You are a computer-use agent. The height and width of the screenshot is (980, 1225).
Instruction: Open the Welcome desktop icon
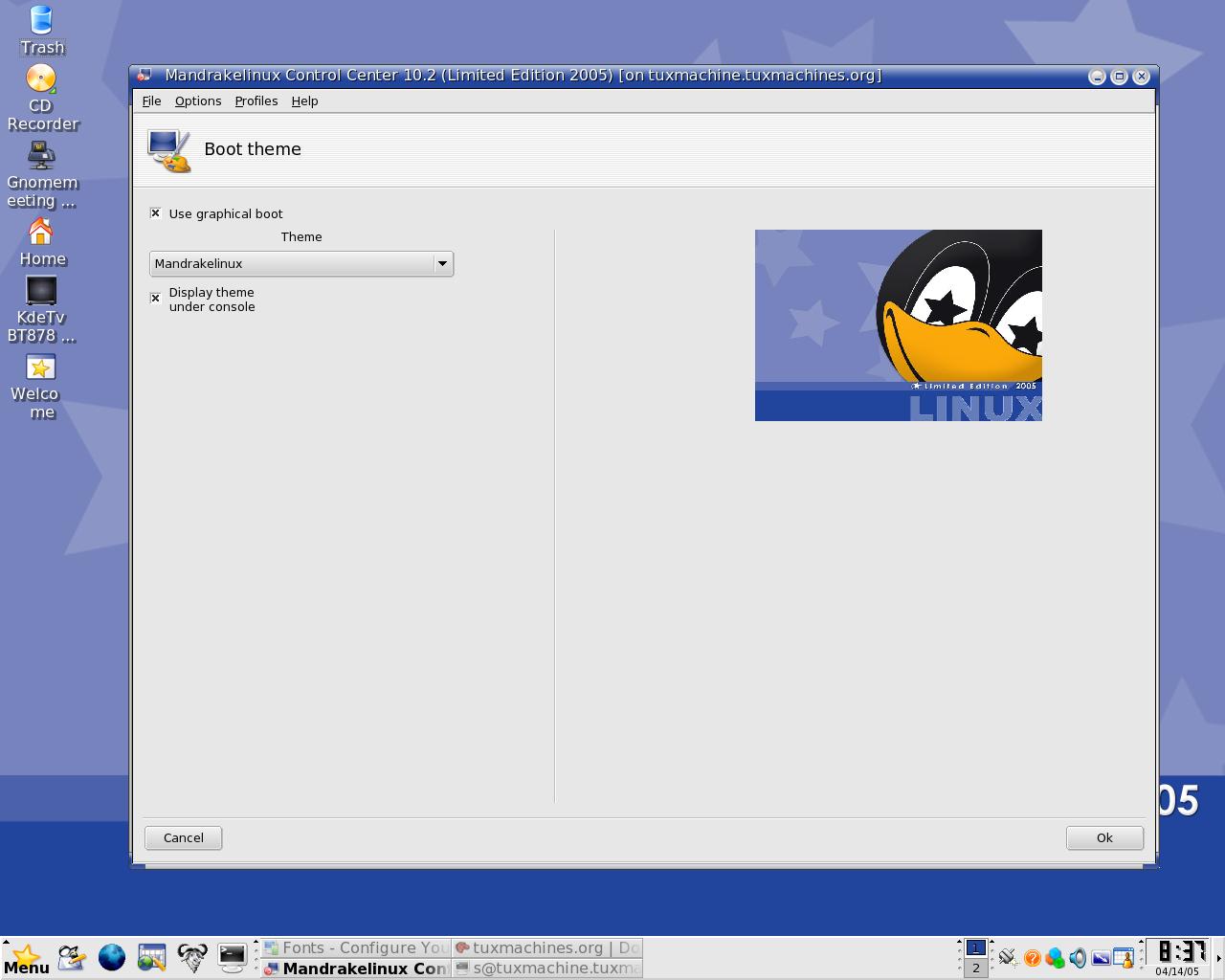(41, 387)
